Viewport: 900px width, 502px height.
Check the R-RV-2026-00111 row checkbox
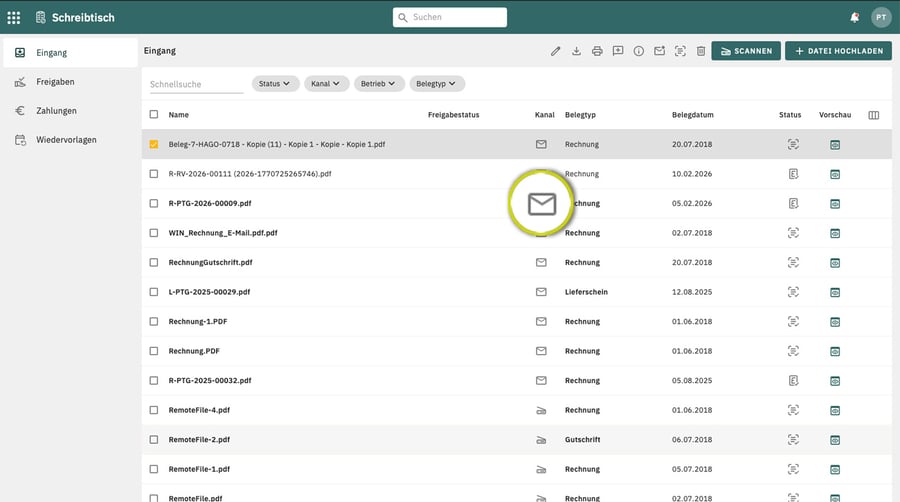154,174
